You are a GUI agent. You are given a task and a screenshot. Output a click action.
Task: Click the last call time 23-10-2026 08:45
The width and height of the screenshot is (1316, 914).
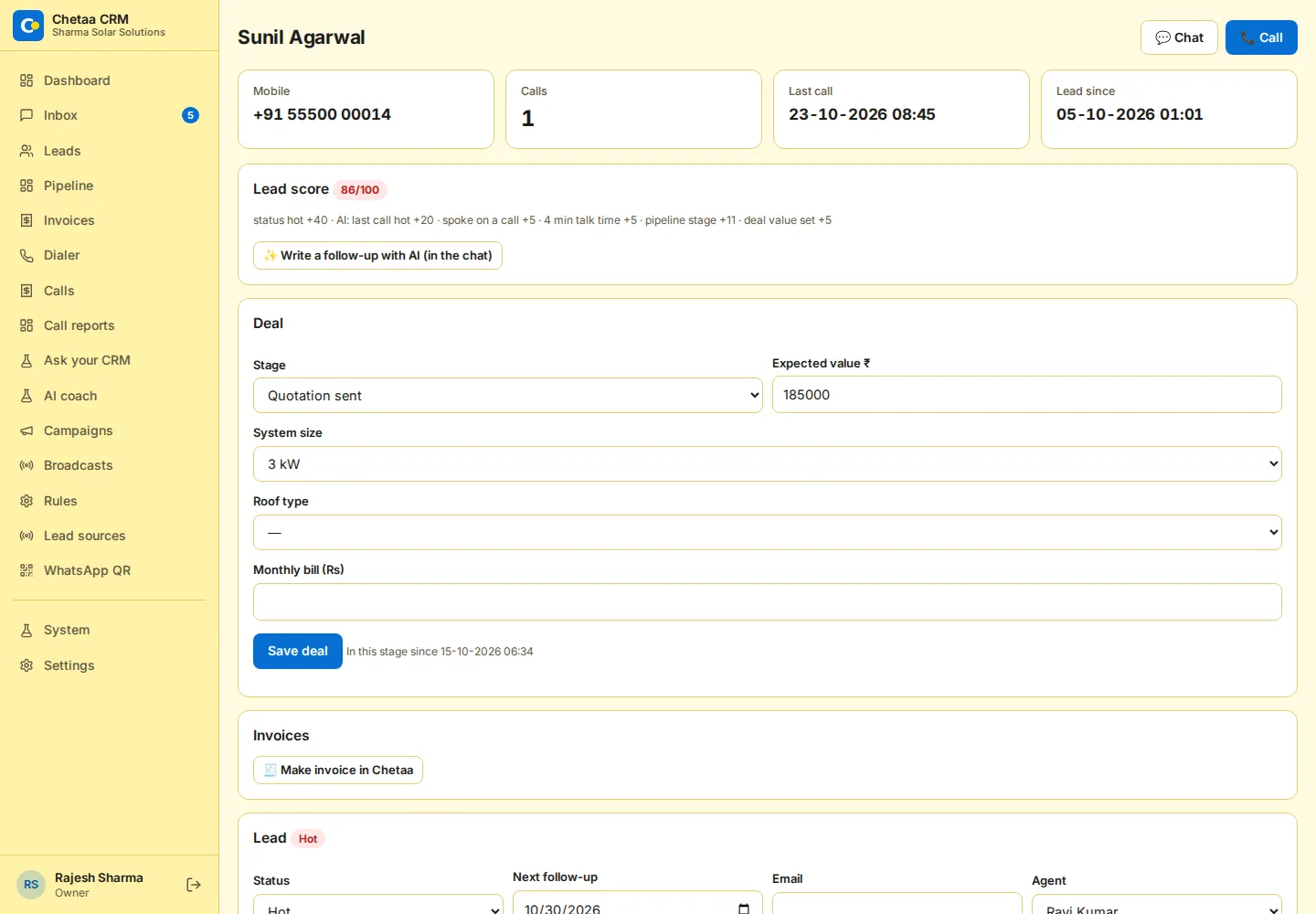pyautogui.click(x=862, y=114)
